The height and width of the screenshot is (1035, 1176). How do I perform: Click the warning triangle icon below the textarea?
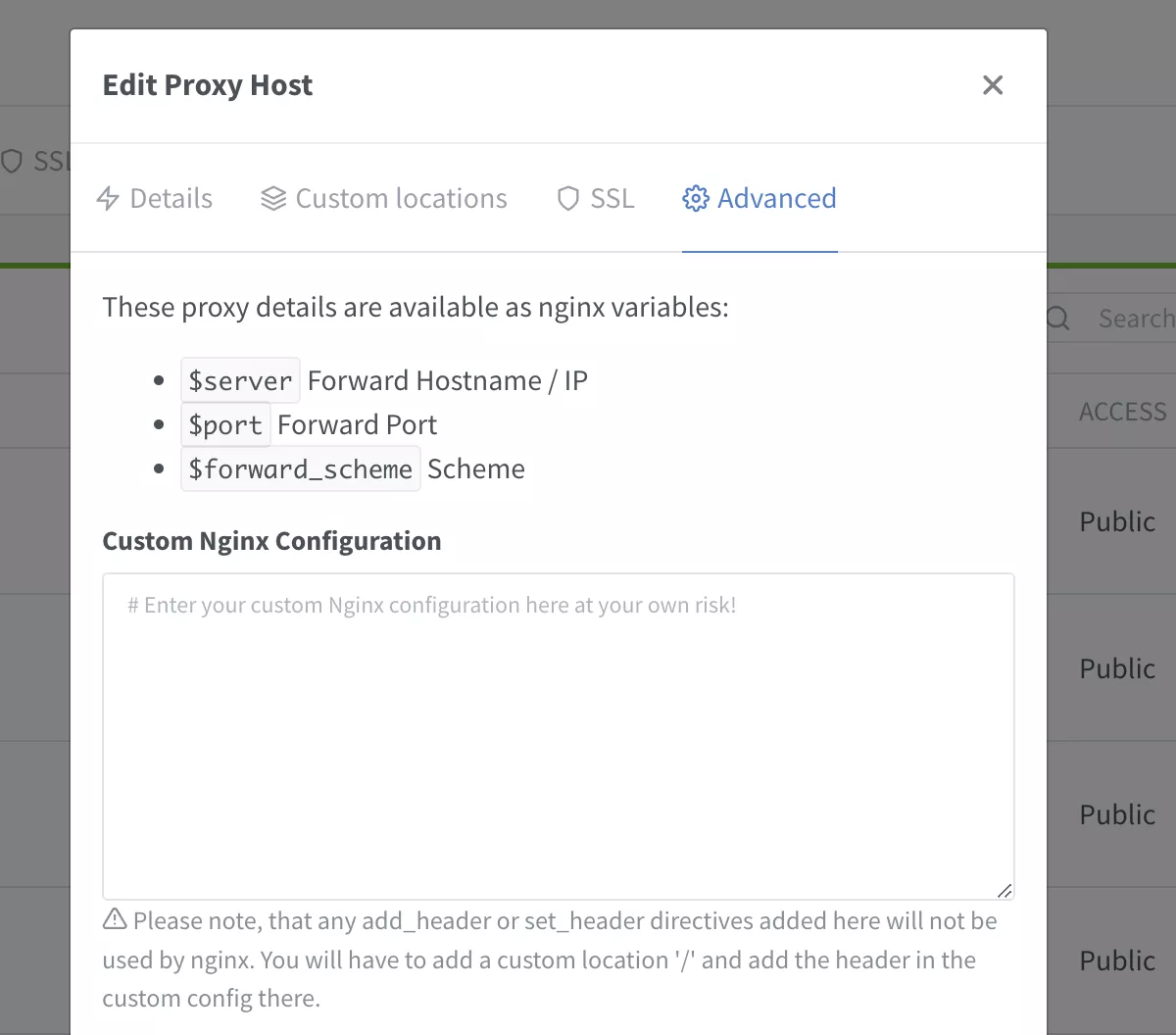(x=115, y=919)
